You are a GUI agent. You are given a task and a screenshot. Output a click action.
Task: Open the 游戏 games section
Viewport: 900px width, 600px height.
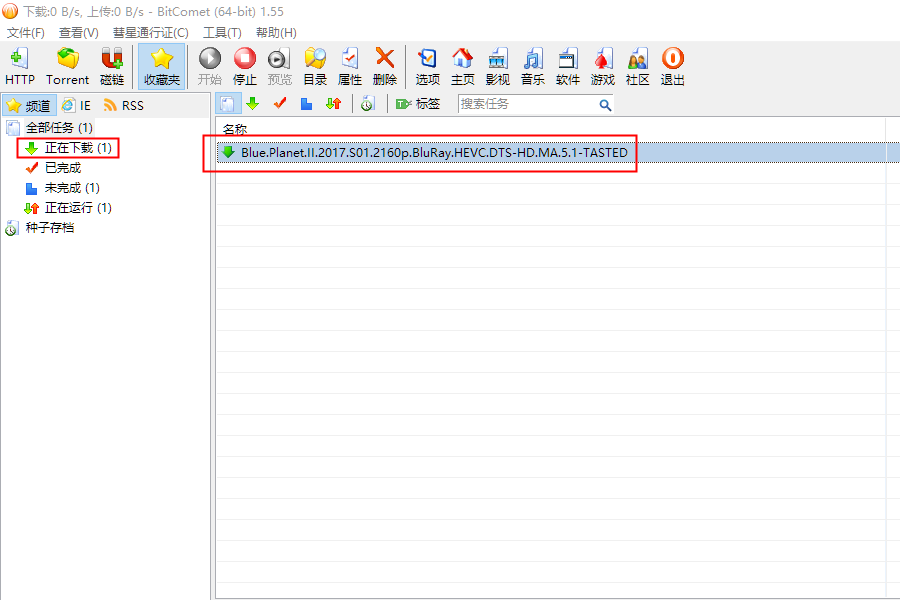603,66
